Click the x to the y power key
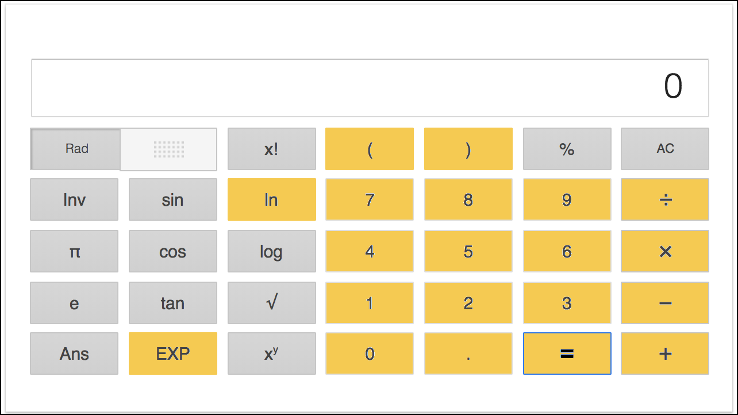 [271, 354]
